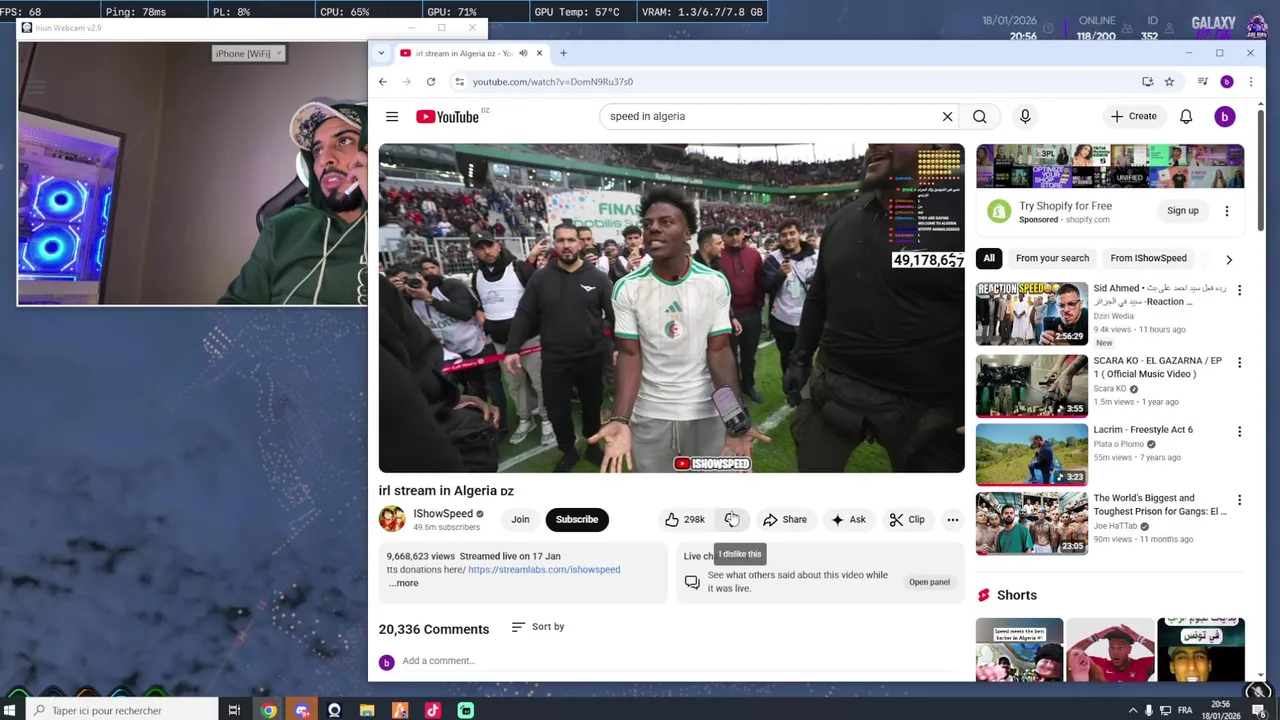Open the YouTube account avatar menu
Screen dimensions: 1280x720
pyautogui.click(x=1224, y=117)
